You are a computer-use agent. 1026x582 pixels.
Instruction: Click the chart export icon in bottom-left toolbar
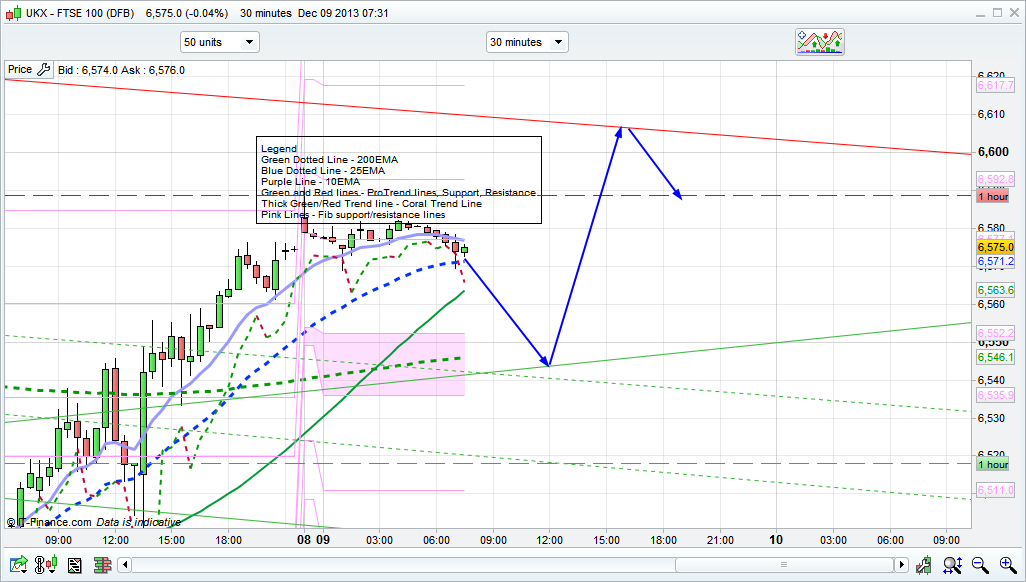pos(18,566)
